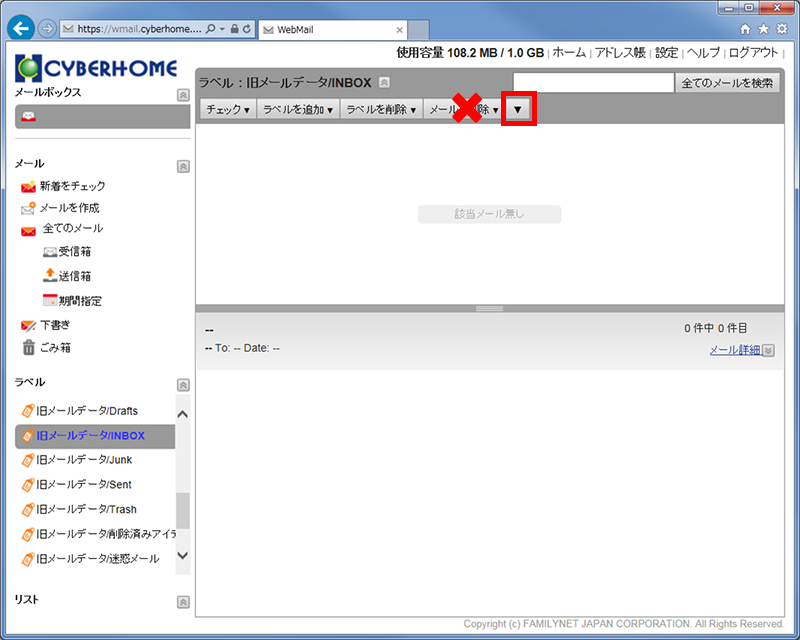Collapse the ラベル section
This screenshot has width=800, height=640.
[182, 384]
